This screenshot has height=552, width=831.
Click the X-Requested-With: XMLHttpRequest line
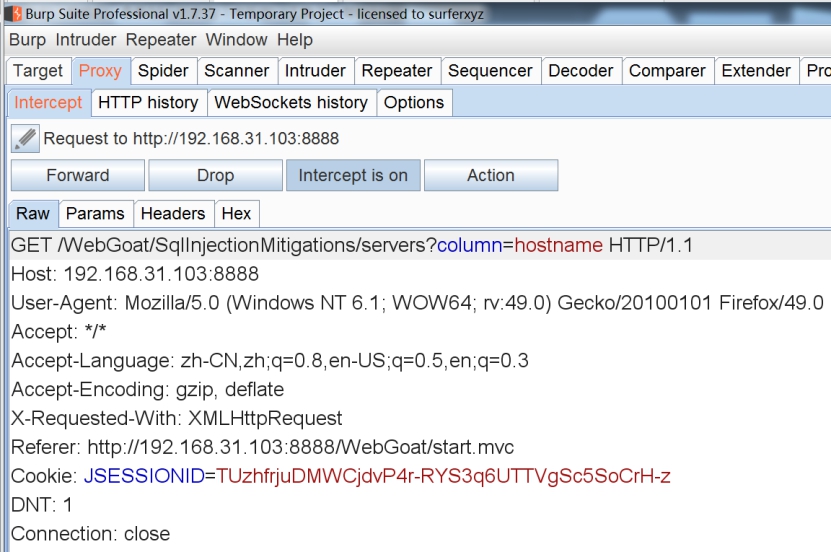coord(176,419)
